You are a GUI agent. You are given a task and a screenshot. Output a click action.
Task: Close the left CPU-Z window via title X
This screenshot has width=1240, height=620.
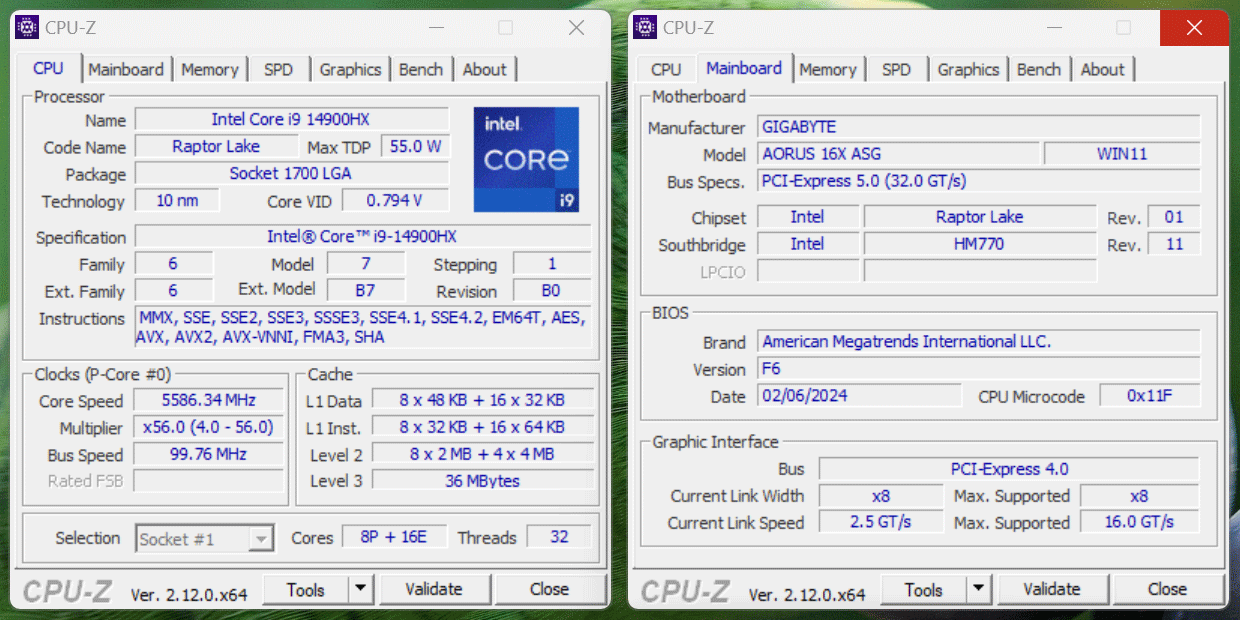(576, 28)
